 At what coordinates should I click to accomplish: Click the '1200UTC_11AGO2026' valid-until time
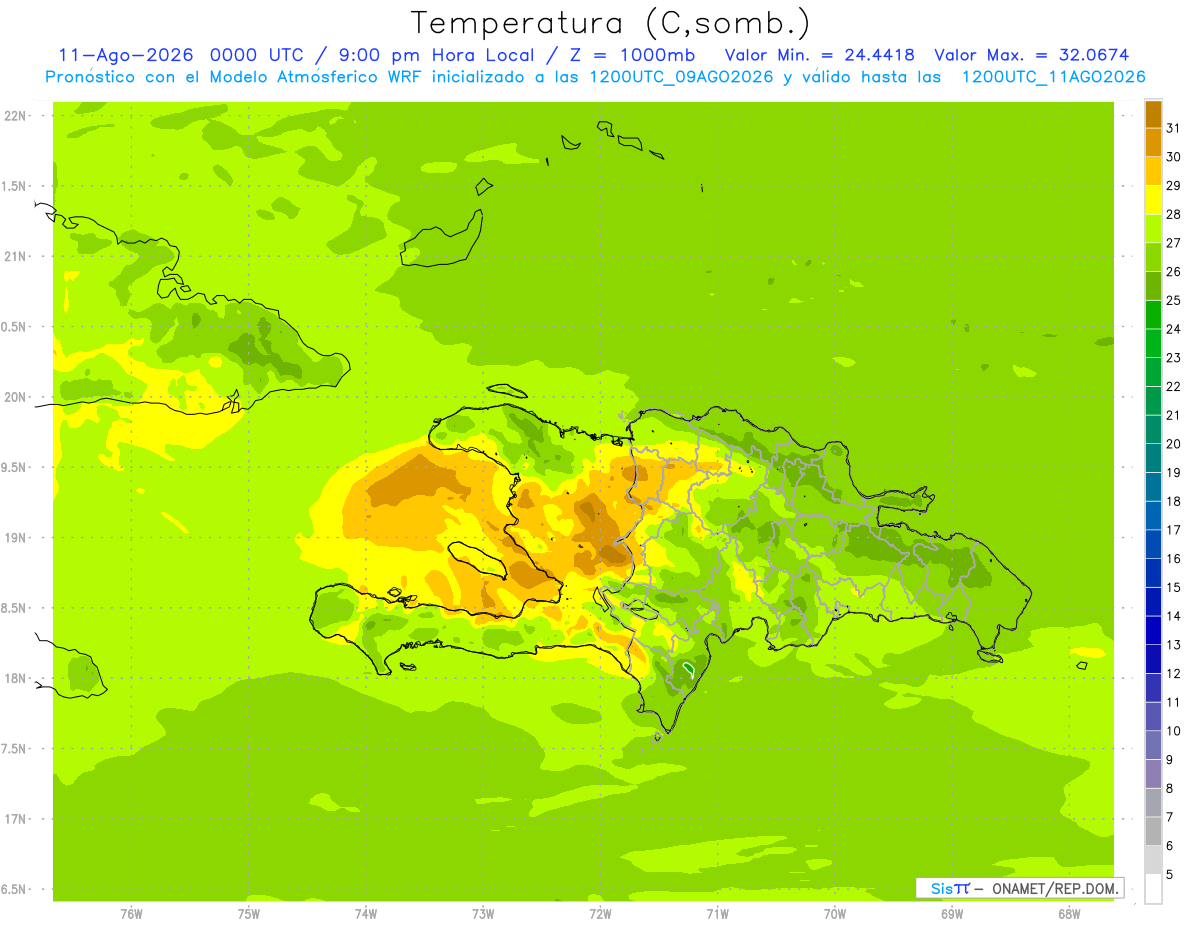1053,77
